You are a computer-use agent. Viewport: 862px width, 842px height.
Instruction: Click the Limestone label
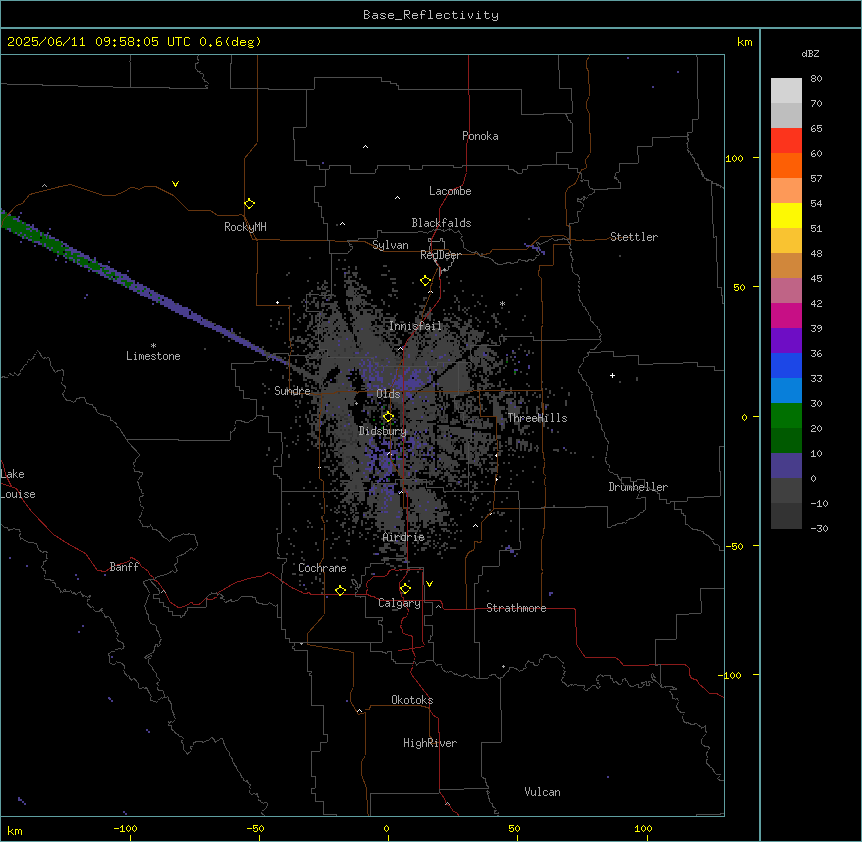[x=153, y=356]
